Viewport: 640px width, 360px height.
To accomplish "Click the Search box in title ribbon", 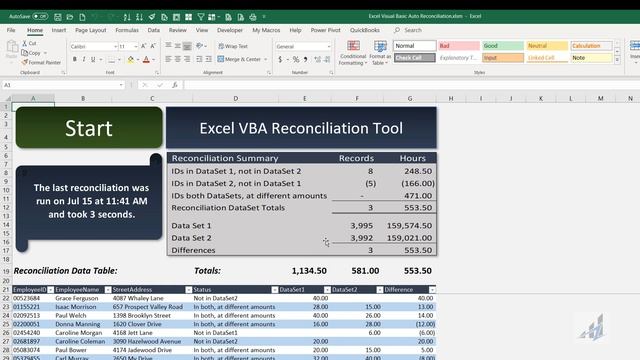I will pos(408,30).
